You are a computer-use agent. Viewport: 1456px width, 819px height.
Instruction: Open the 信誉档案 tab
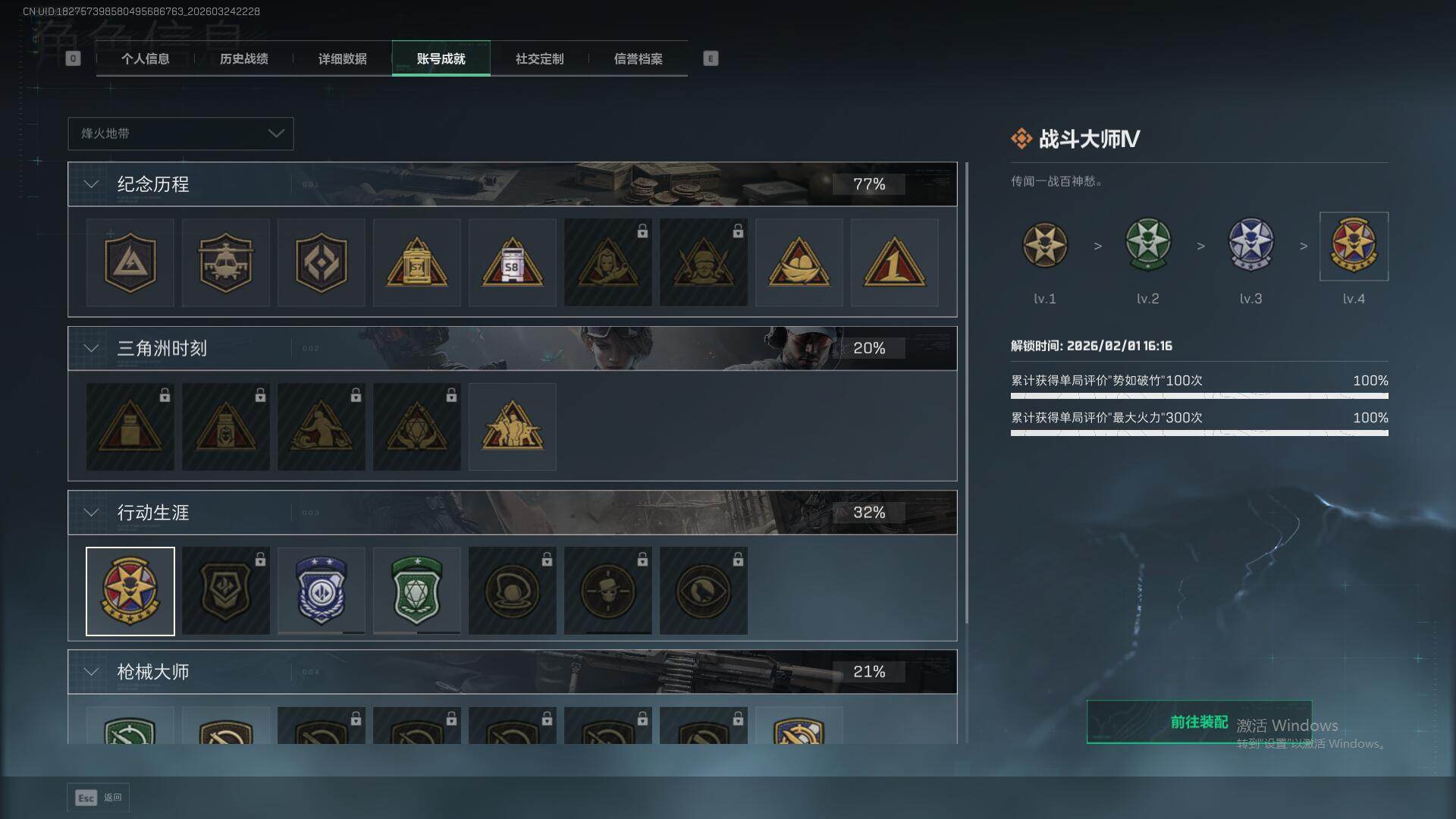(639, 58)
